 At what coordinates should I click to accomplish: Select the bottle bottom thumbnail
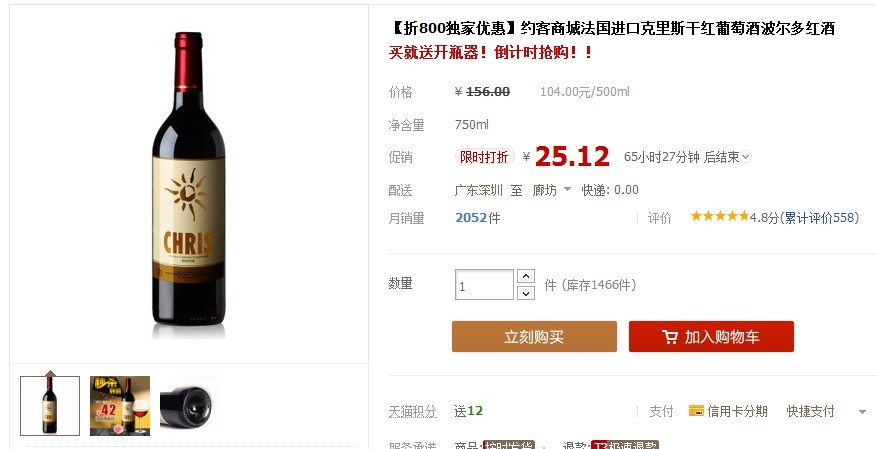point(189,406)
